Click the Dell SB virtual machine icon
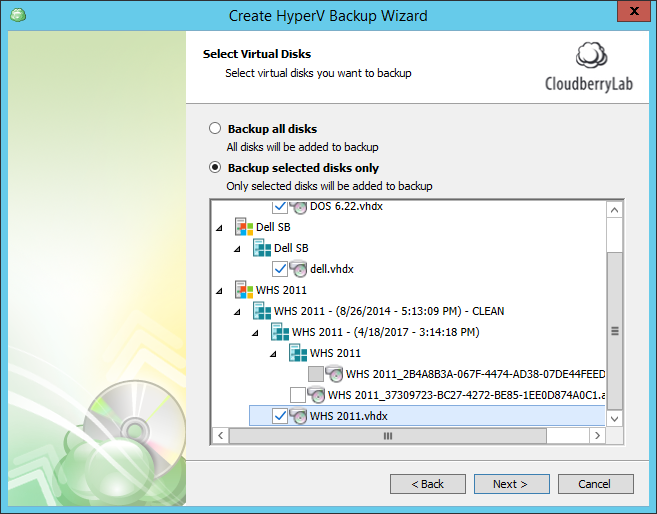Screen dimensions: 657x514 [244, 227]
